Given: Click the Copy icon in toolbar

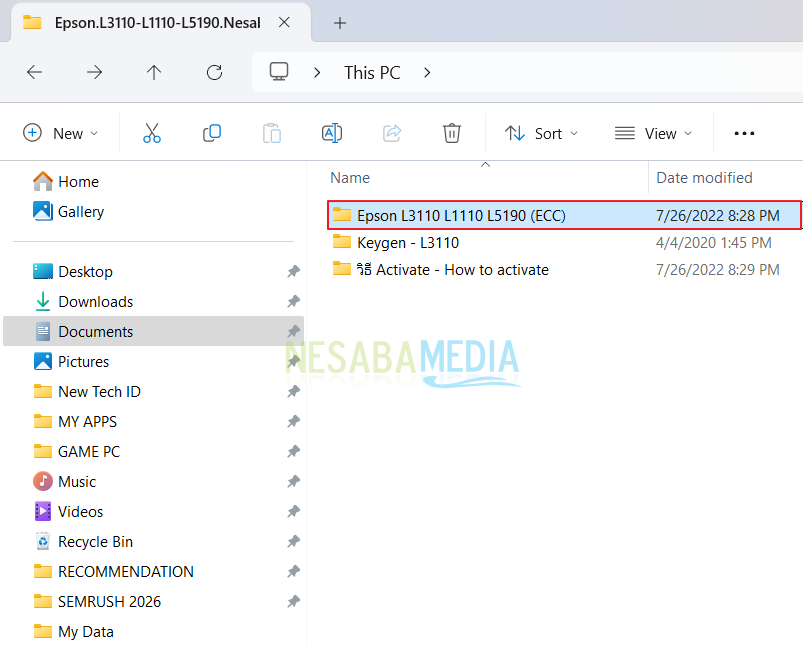Looking at the screenshot, I should tap(212, 133).
